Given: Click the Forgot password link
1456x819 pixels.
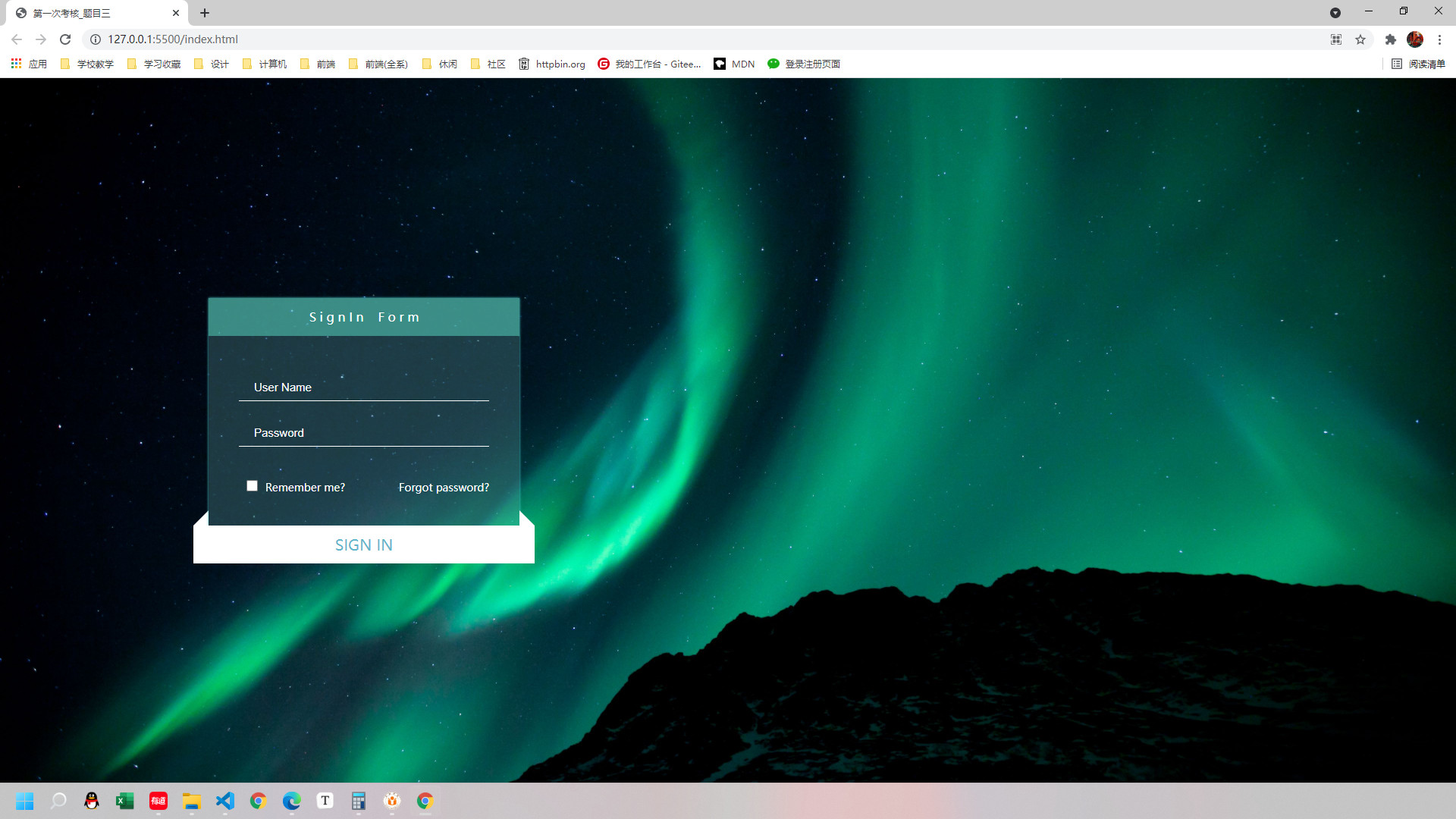Looking at the screenshot, I should point(444,487).
